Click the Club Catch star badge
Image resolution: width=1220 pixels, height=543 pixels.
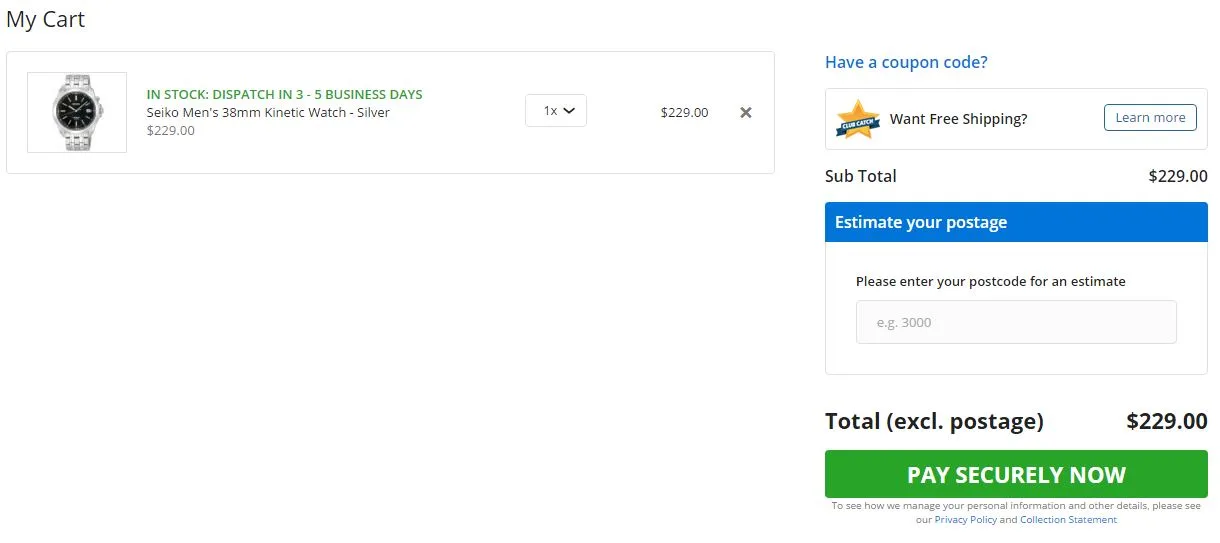857,119
